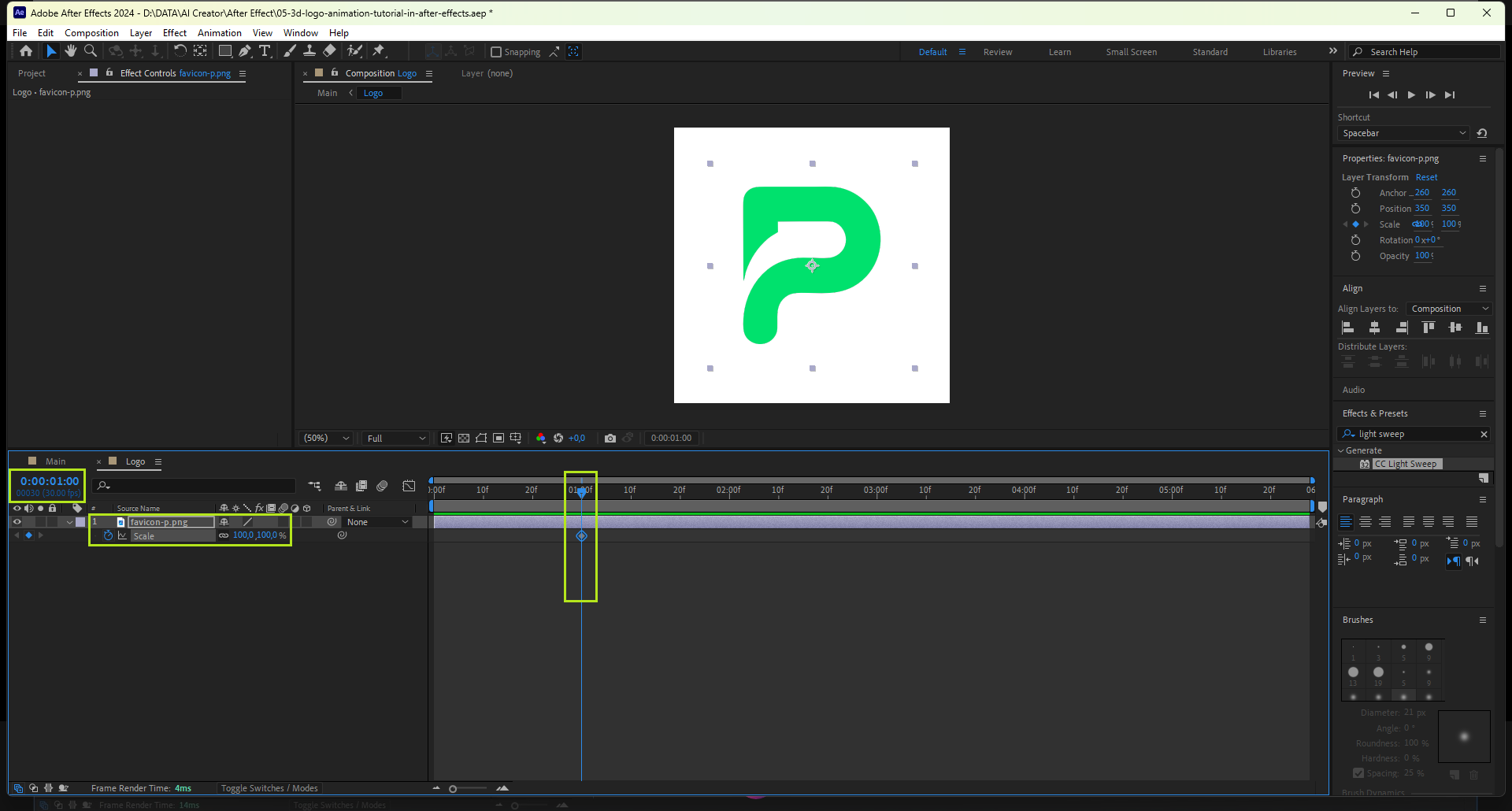Screen dimensions: 1512x811
Task: Pick the Puppet Pin tool
Action: tap(379, 51)
